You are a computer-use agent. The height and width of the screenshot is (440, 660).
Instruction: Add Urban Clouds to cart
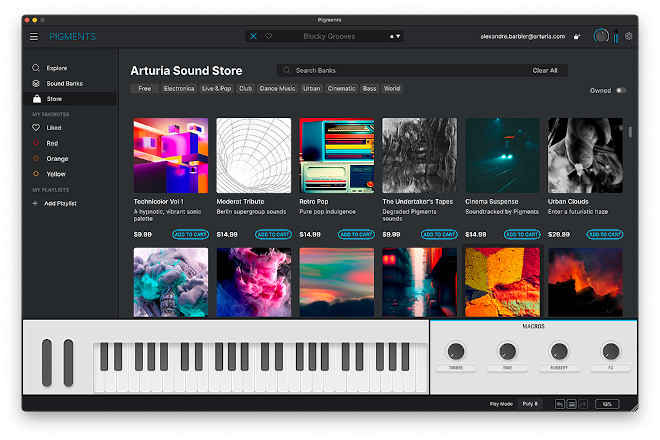click(x=605, y=235)
